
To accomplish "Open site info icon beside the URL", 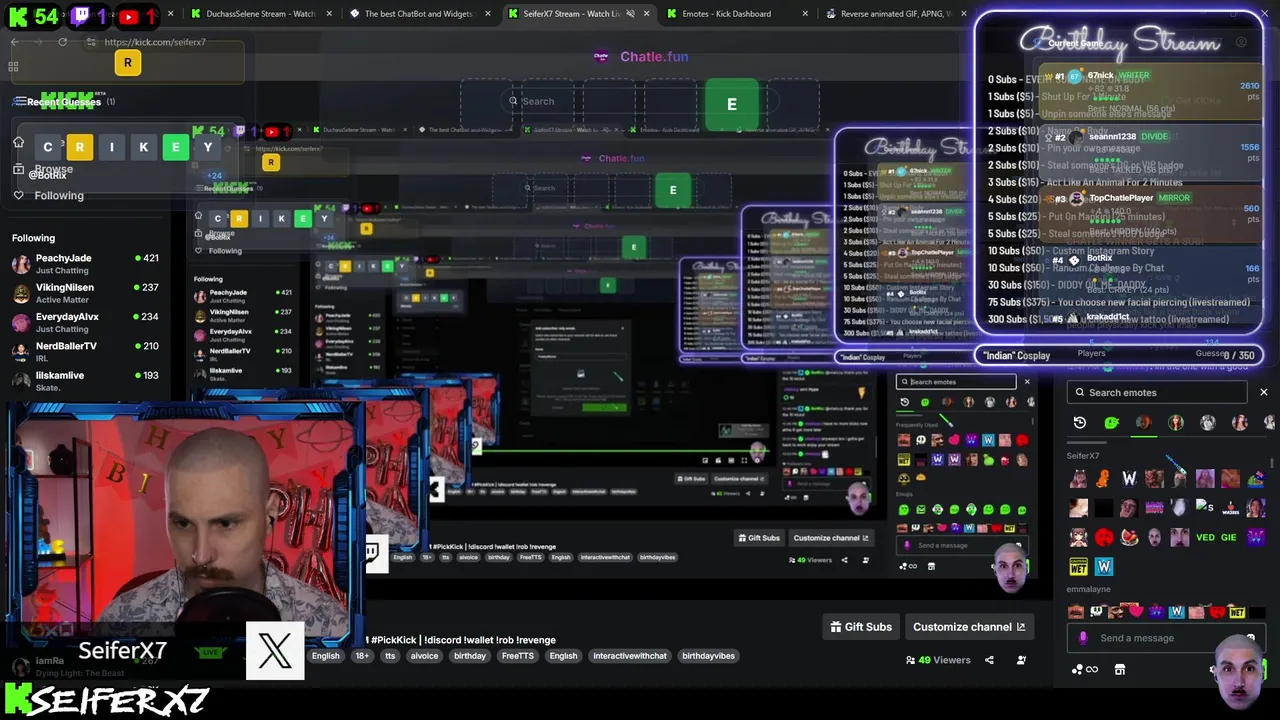I will (92, 42).
